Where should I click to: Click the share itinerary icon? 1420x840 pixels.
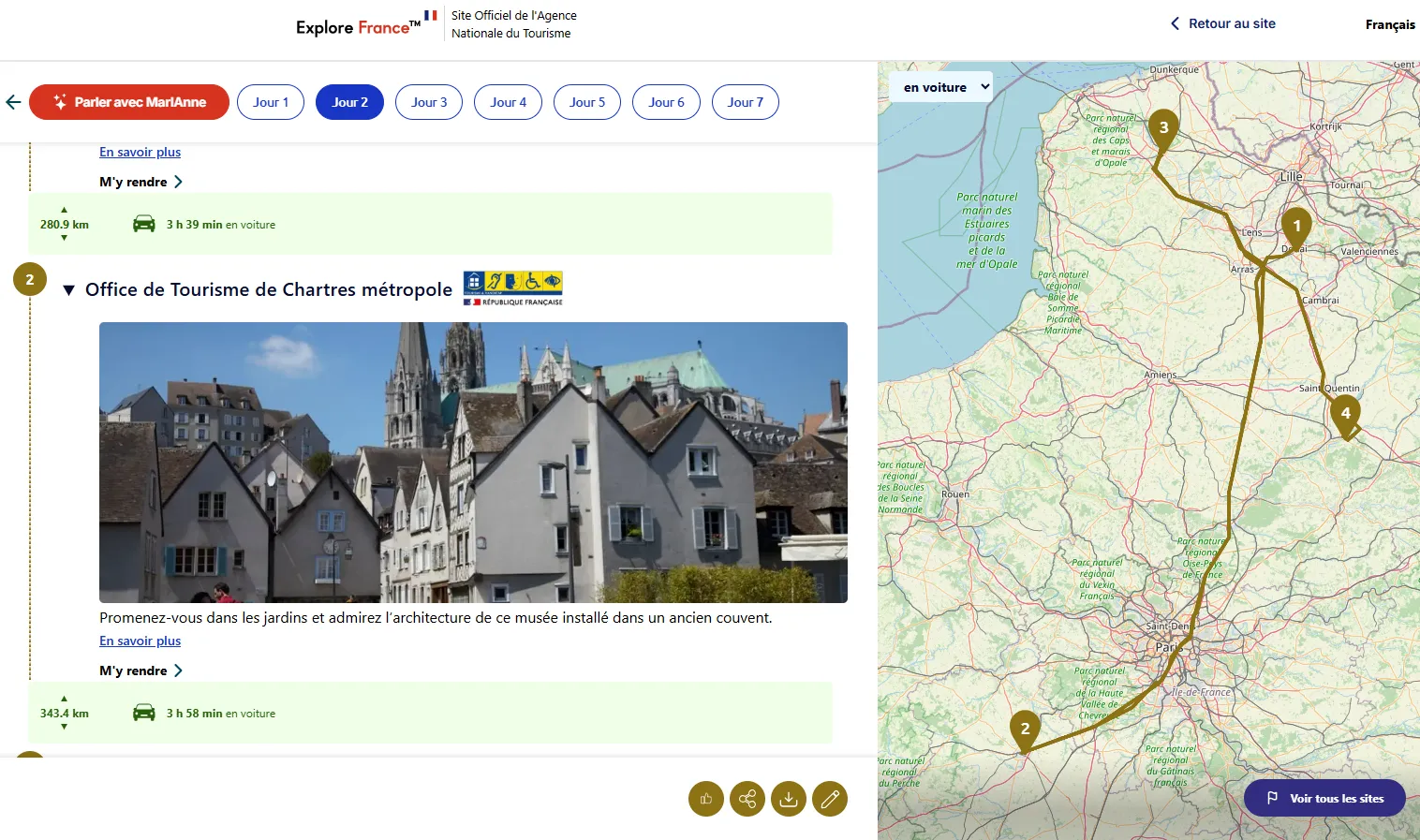point(747,799)
